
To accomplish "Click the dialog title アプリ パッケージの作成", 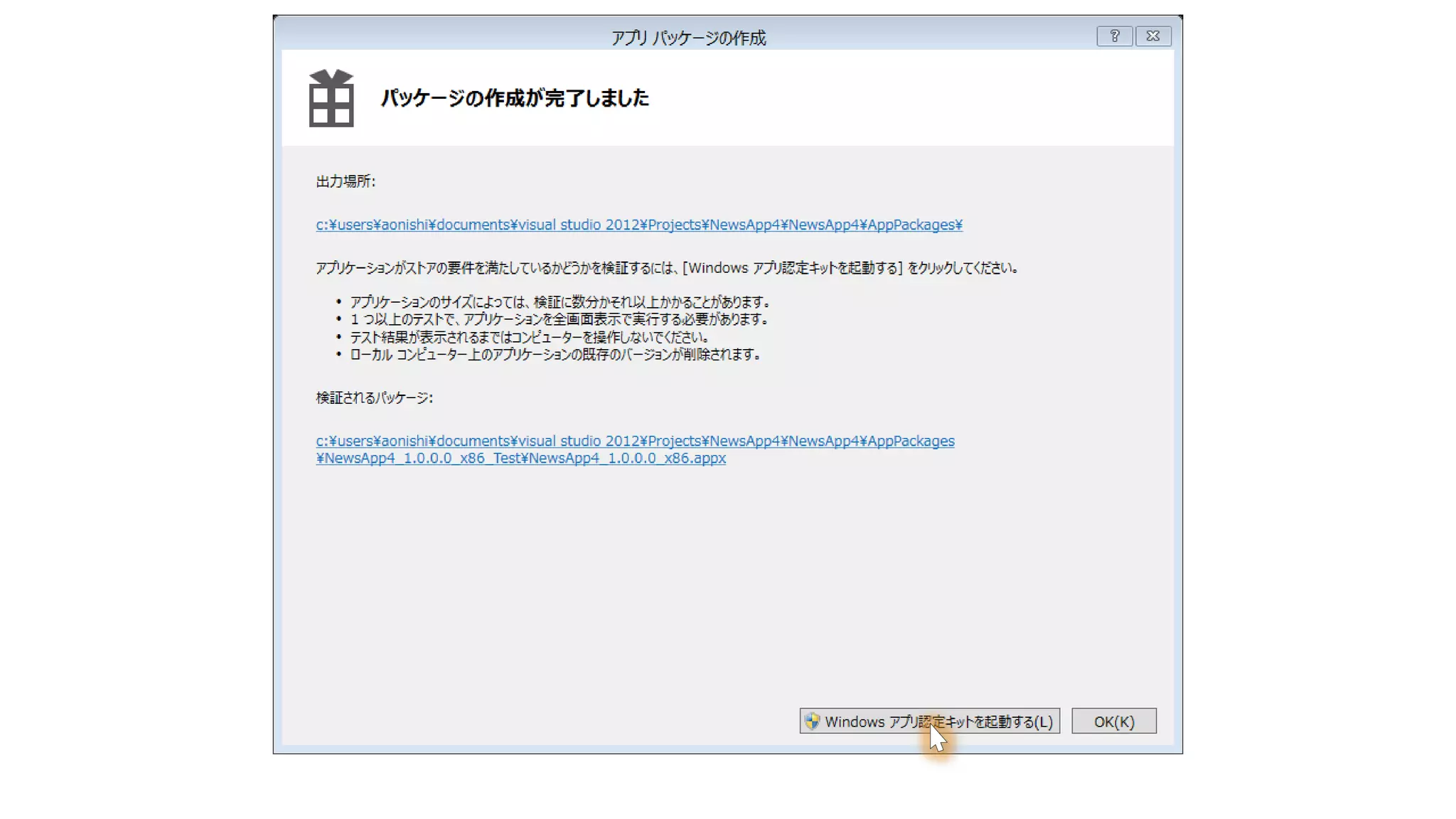I will (x=688, y=38).
